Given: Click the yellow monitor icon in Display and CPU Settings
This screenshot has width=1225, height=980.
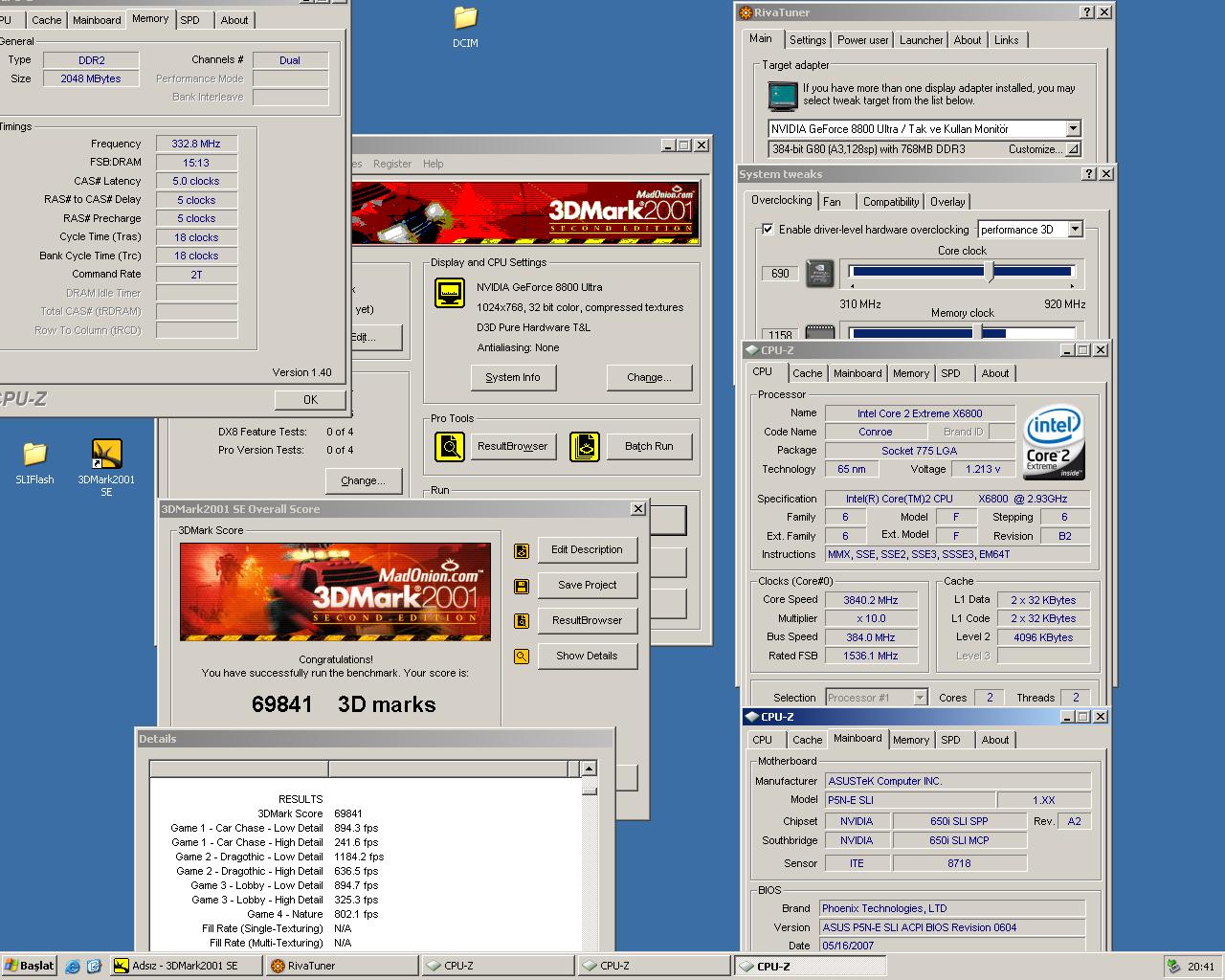Looking at the screenshot, I should coord(450,293).
